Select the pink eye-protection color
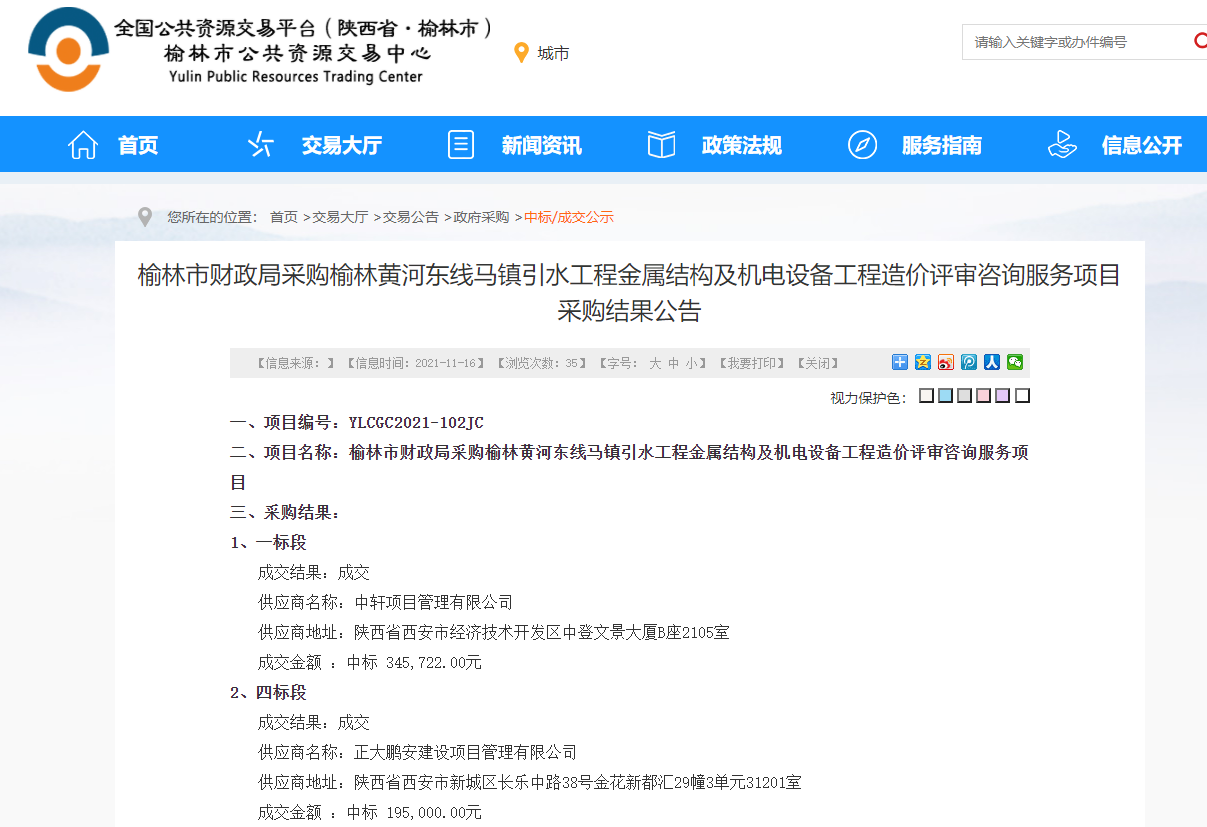Viewport: 1207px width, 827px height. coord(983,396)
